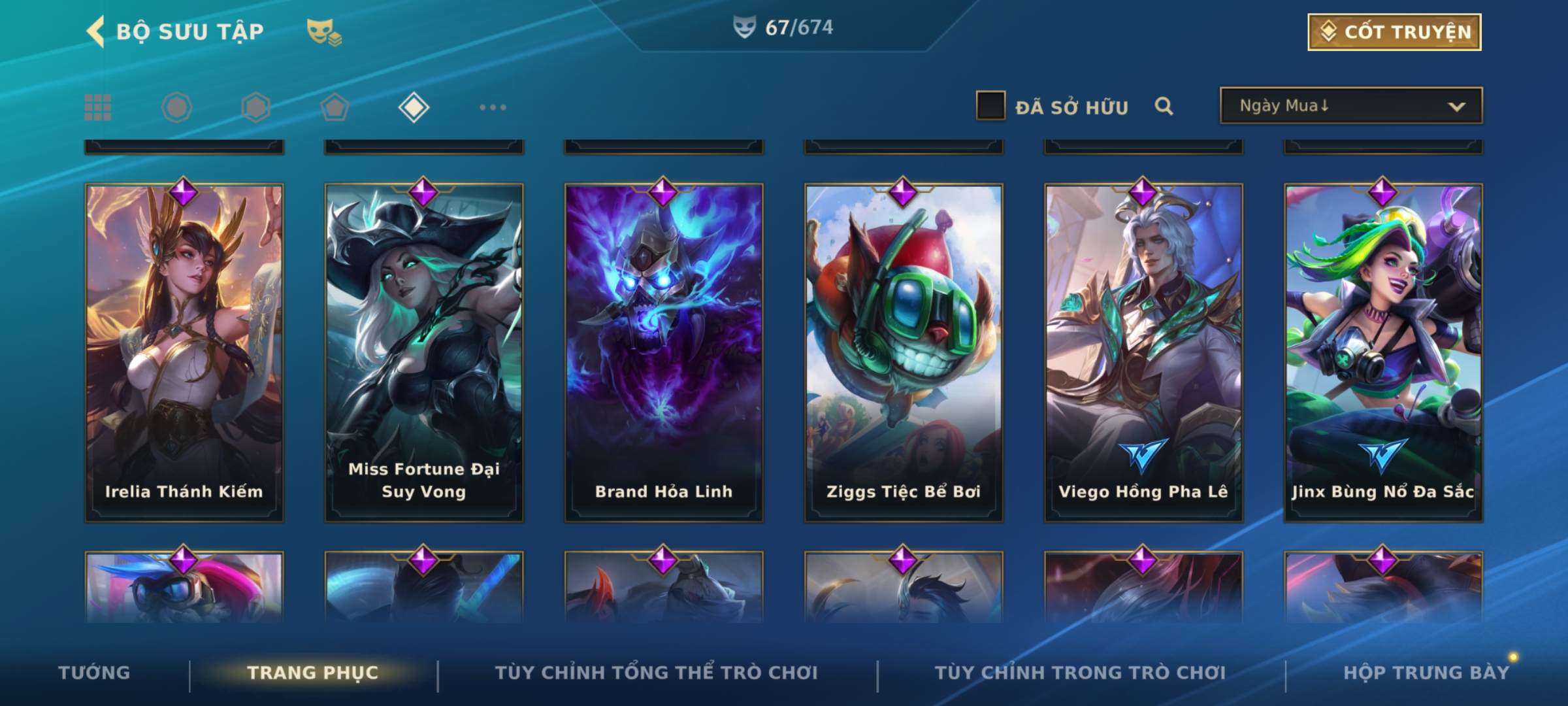Screen dimensions: 1568x706
Task: Open the Hộp Trưng Bày tab
Action: [1426, 672]
